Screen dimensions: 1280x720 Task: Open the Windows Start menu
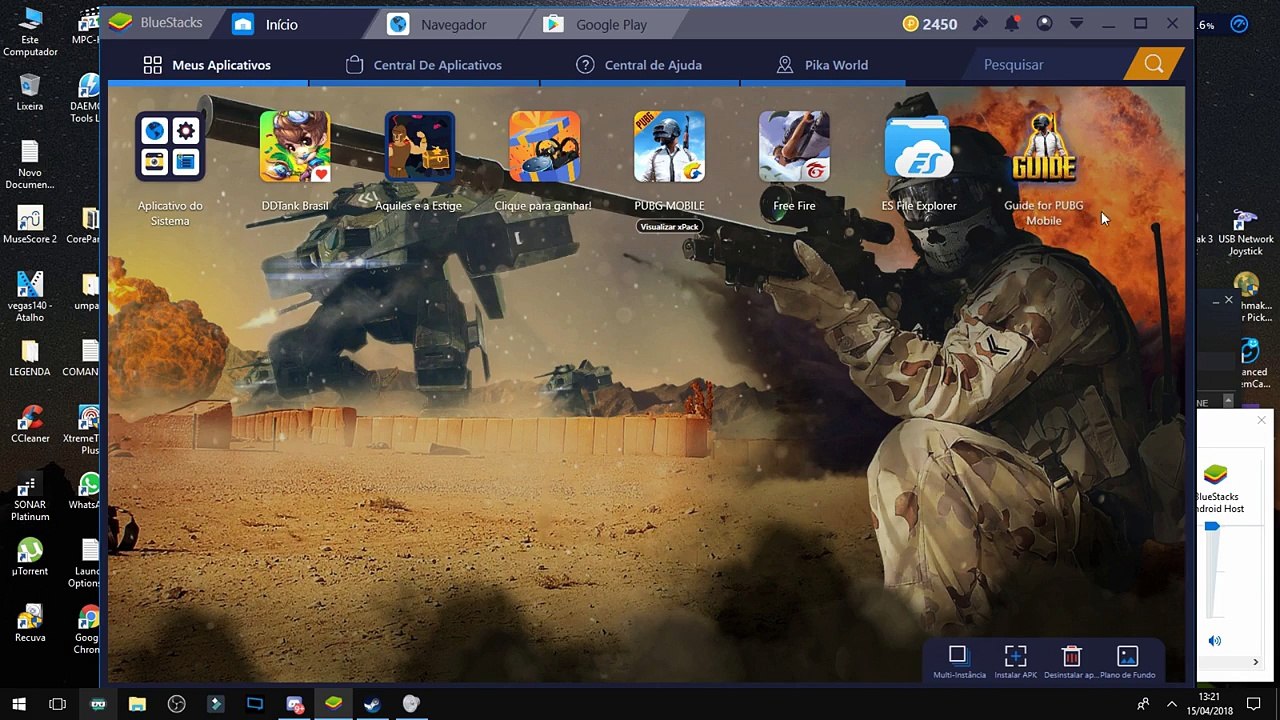click(19, 704)
